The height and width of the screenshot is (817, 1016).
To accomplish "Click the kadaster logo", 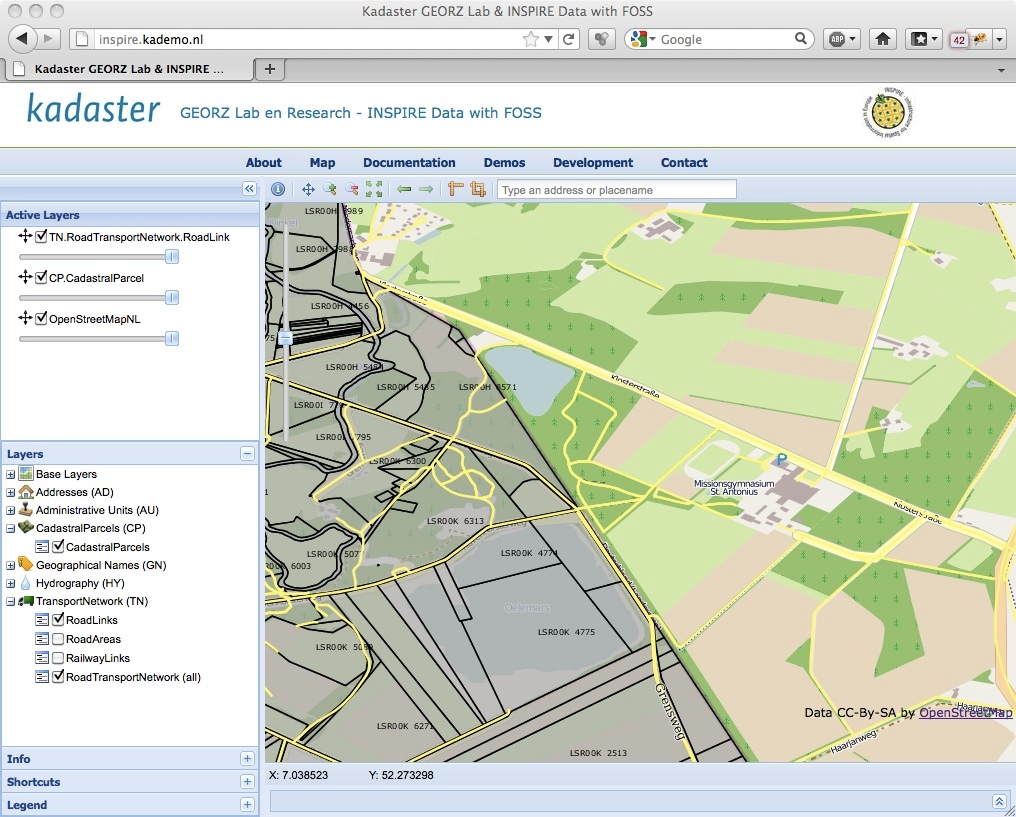I will (x=93, y=109).
